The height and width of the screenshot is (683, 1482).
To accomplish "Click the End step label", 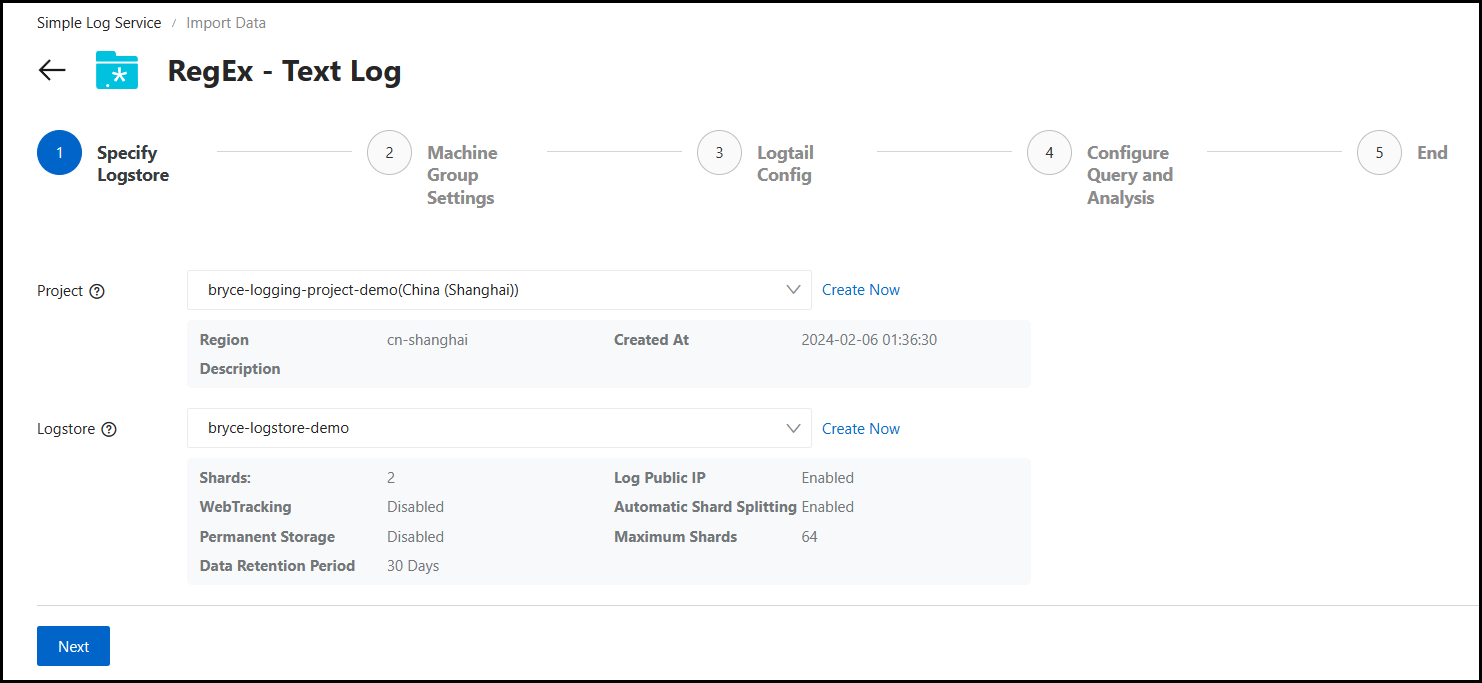I will (1432, 153).
